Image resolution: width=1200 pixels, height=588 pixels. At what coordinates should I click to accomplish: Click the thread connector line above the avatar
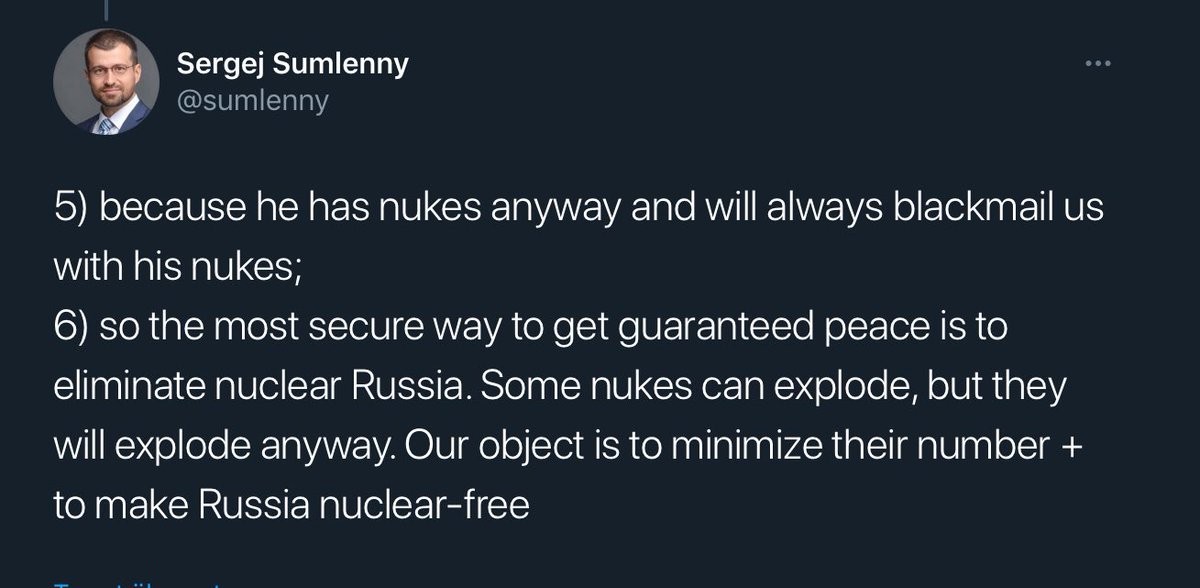coord(106,8)
